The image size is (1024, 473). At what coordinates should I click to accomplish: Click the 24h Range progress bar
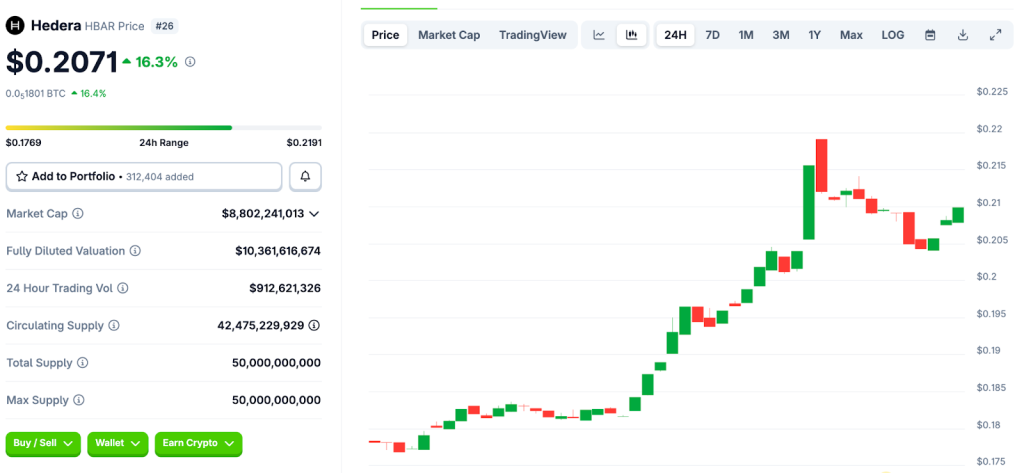(x=163, y=128)
